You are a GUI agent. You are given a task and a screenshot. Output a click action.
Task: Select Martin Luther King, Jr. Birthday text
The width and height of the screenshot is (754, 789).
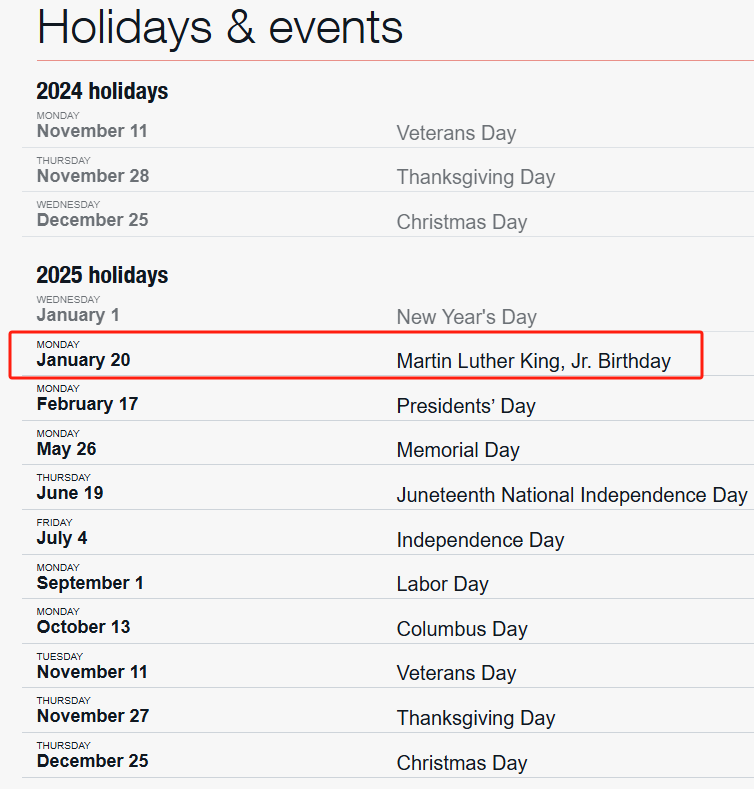533,361
